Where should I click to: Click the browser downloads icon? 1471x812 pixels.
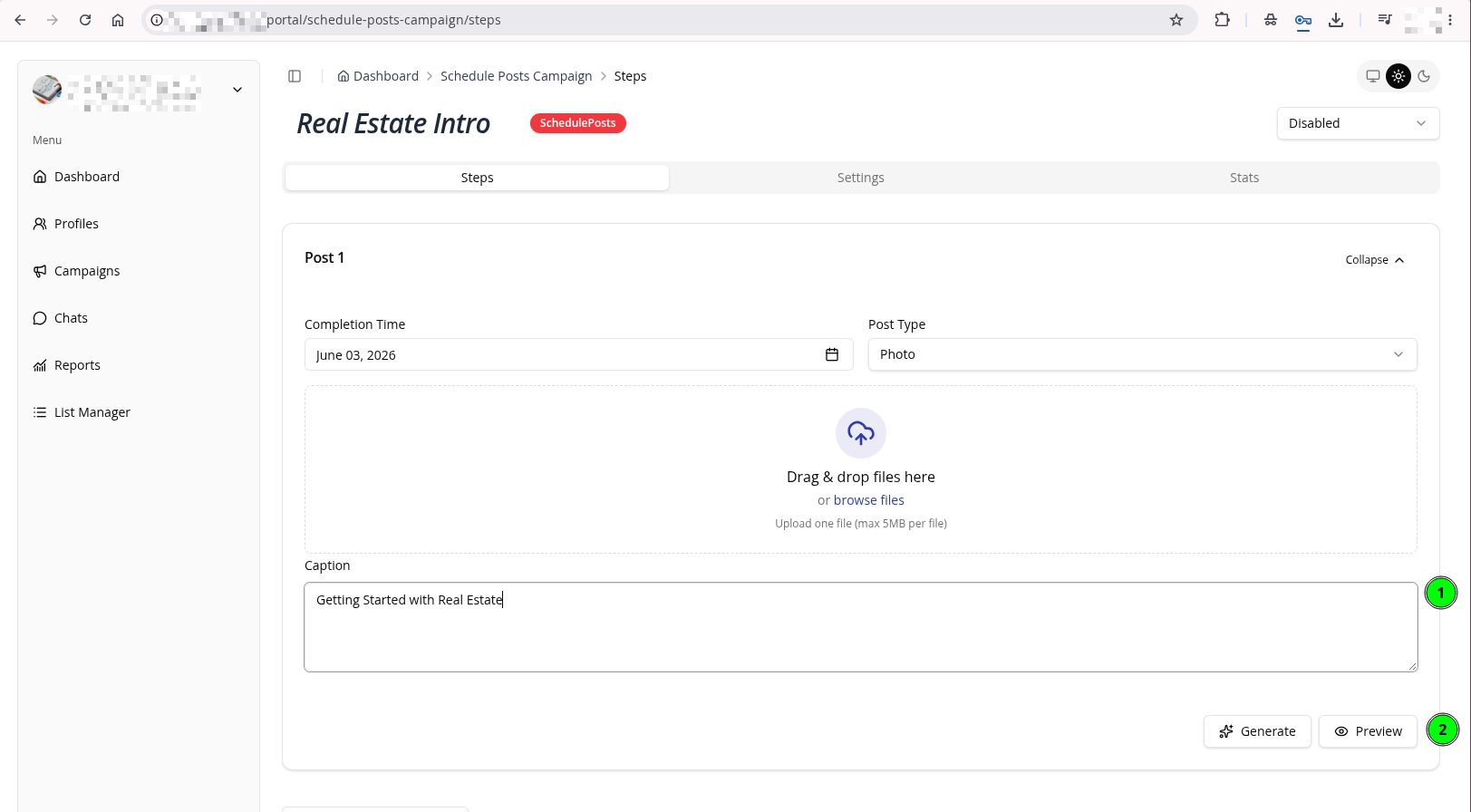point(1336,20)
